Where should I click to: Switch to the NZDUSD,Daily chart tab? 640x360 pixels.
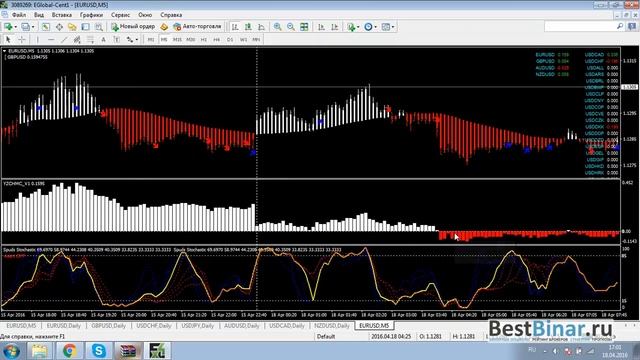(332, 326)
